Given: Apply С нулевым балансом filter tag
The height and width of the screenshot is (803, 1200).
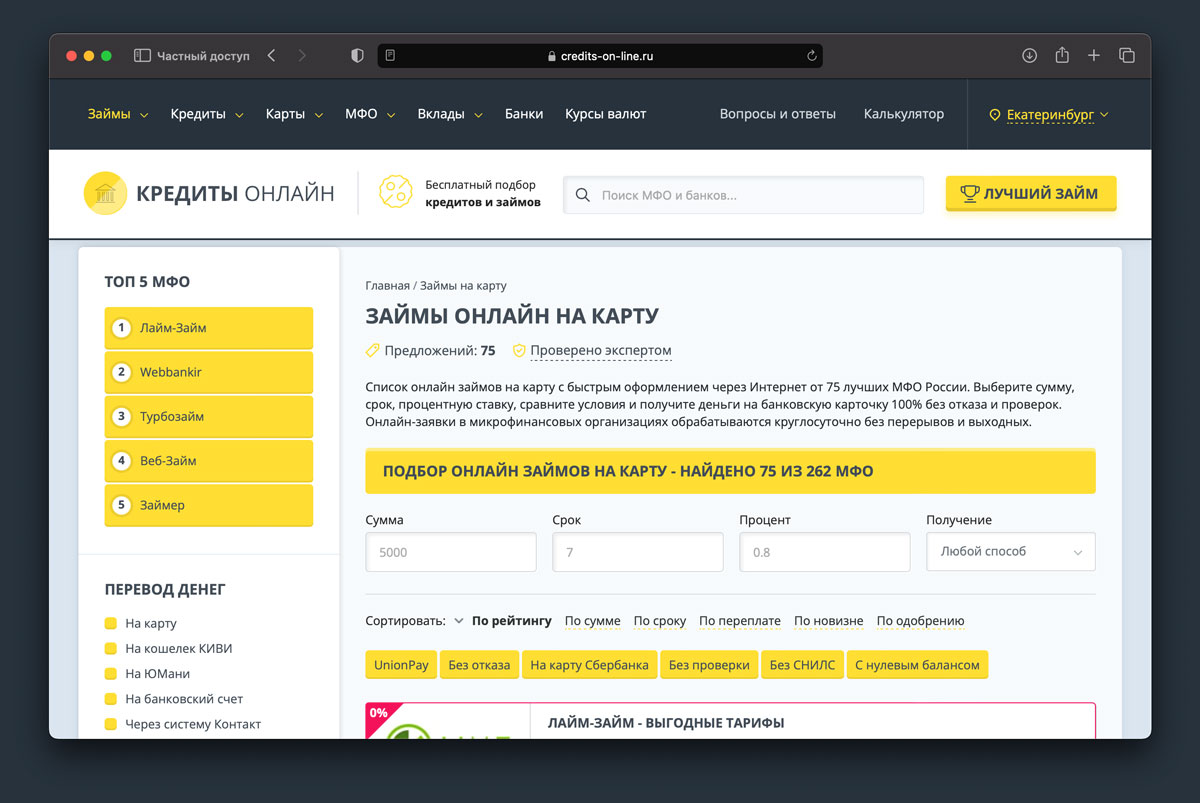Looking at the screenshot, I should [917, 665].
